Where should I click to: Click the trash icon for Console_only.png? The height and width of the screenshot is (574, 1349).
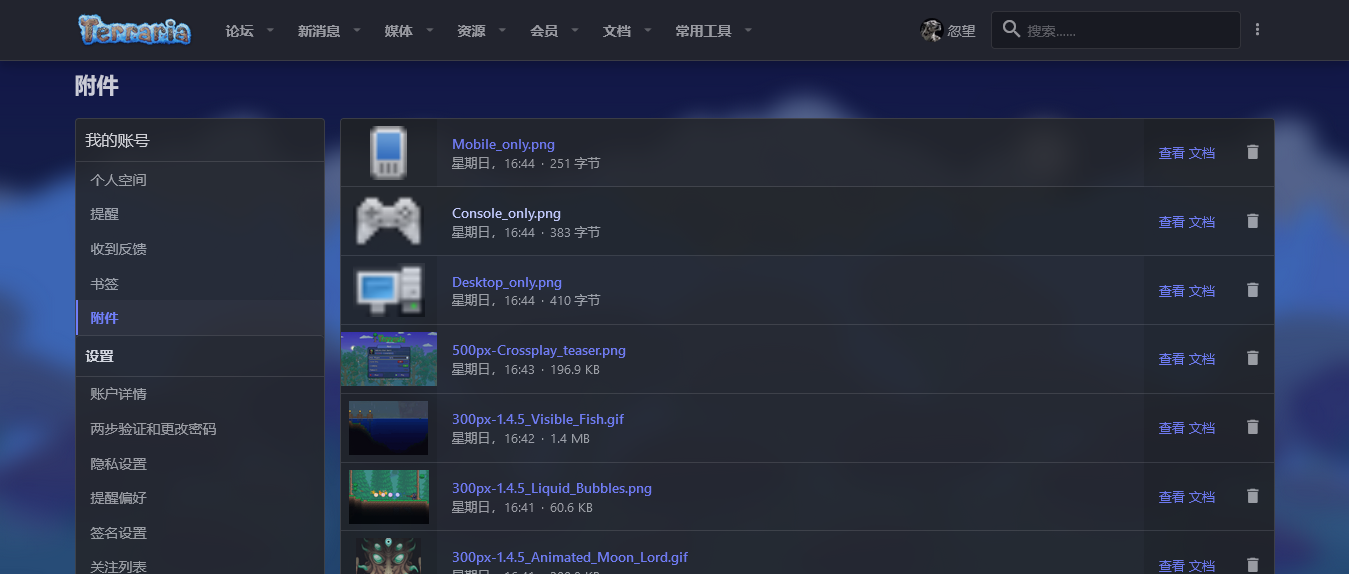pos(1252,221)
